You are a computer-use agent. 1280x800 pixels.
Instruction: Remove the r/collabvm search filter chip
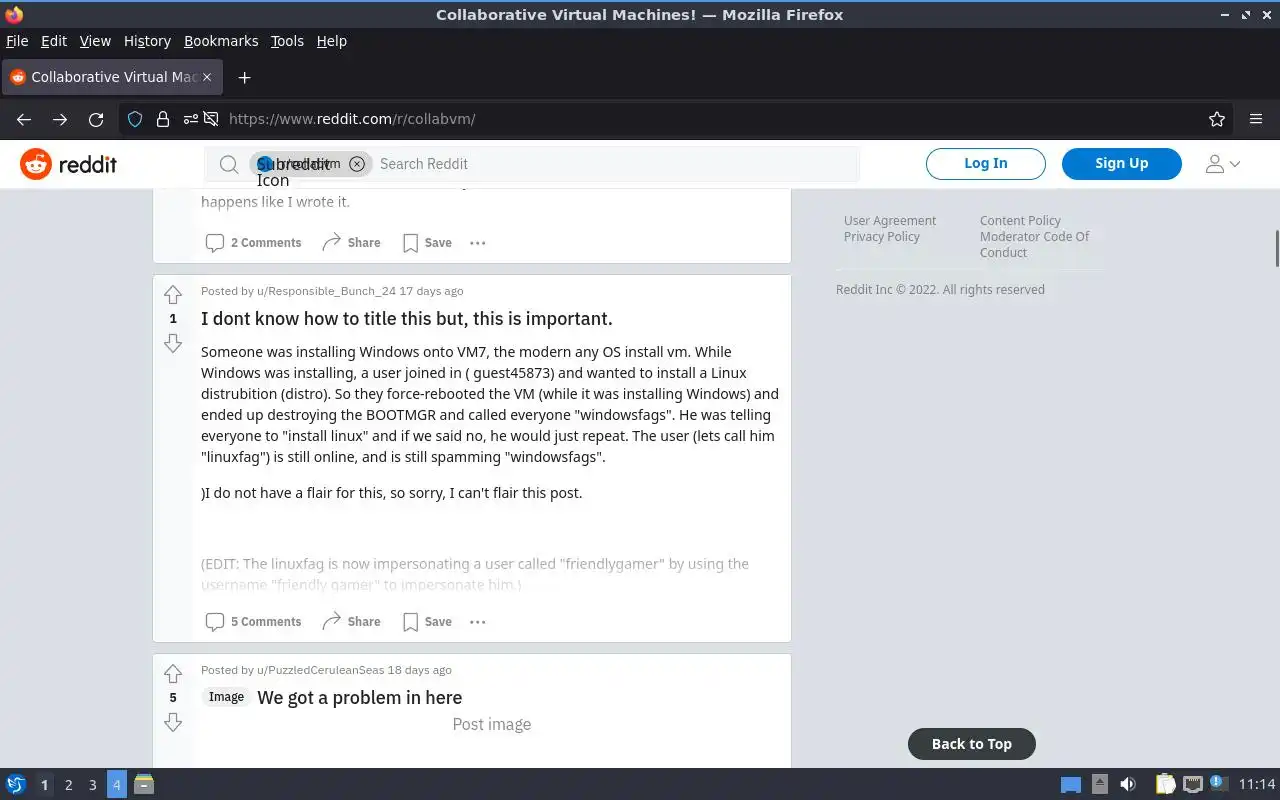(357, 164)
